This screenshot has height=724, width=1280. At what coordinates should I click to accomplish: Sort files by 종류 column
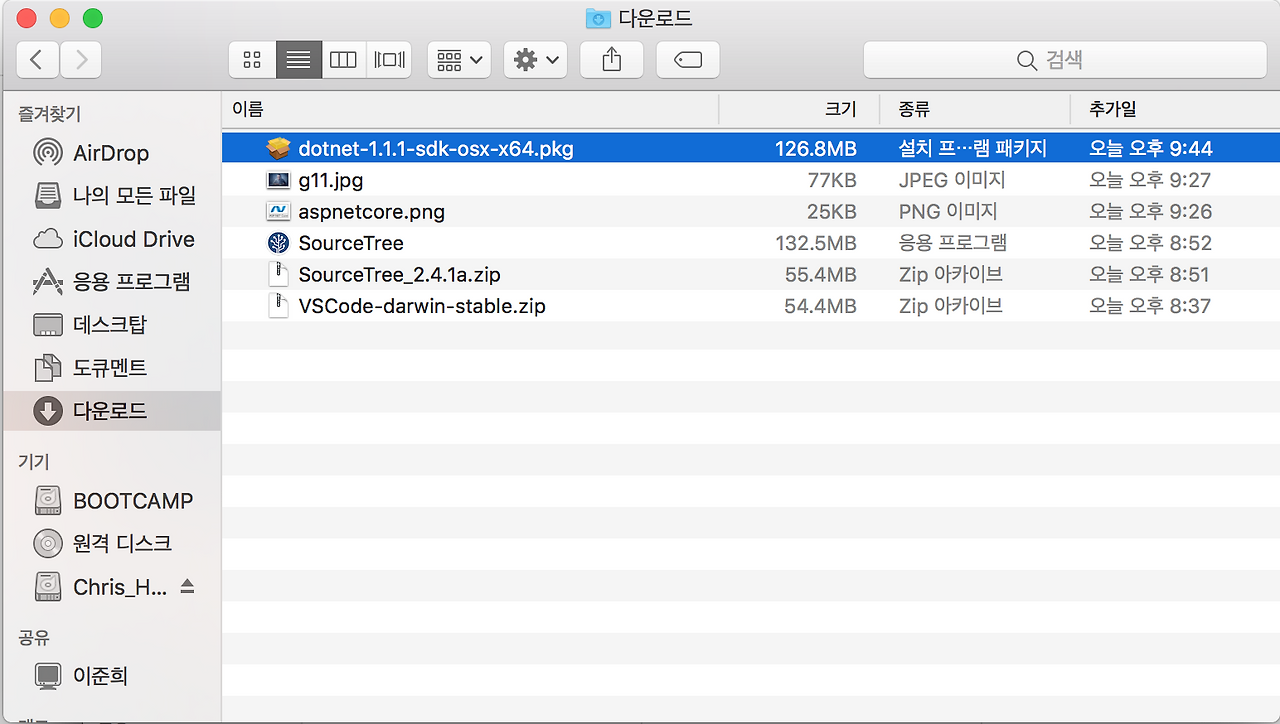click(x=975, y=109)
